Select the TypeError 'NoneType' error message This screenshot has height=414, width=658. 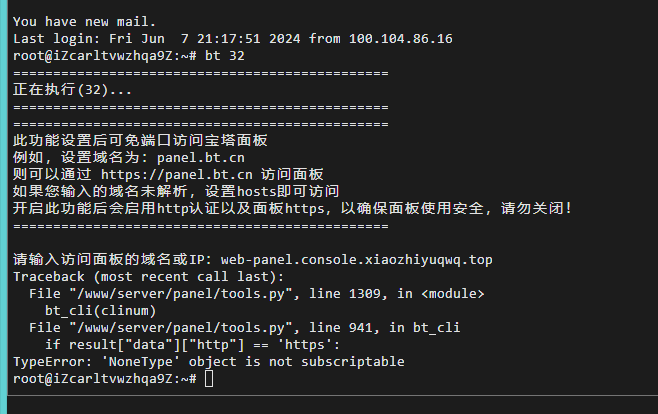click(x=209, y=362)
